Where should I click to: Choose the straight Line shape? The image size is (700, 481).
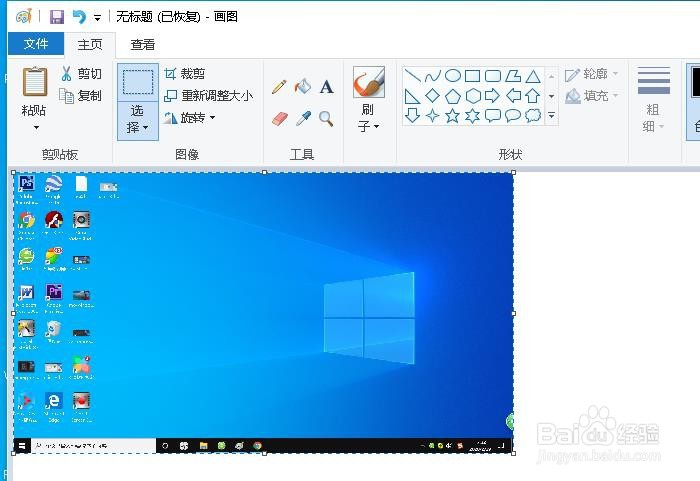coord(412,76)
